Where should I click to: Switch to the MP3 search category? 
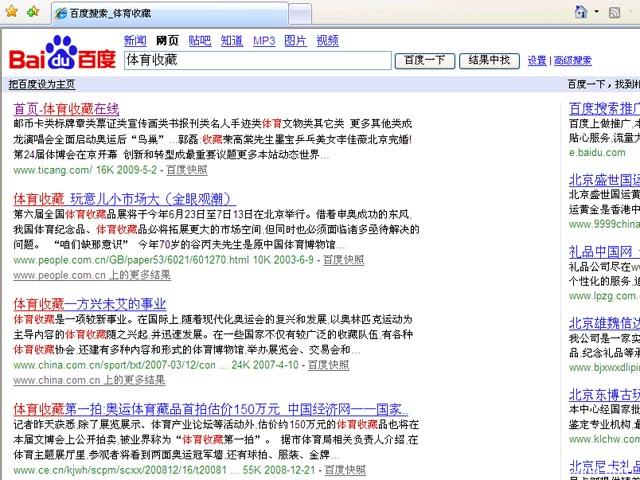[x=264, y=41]
